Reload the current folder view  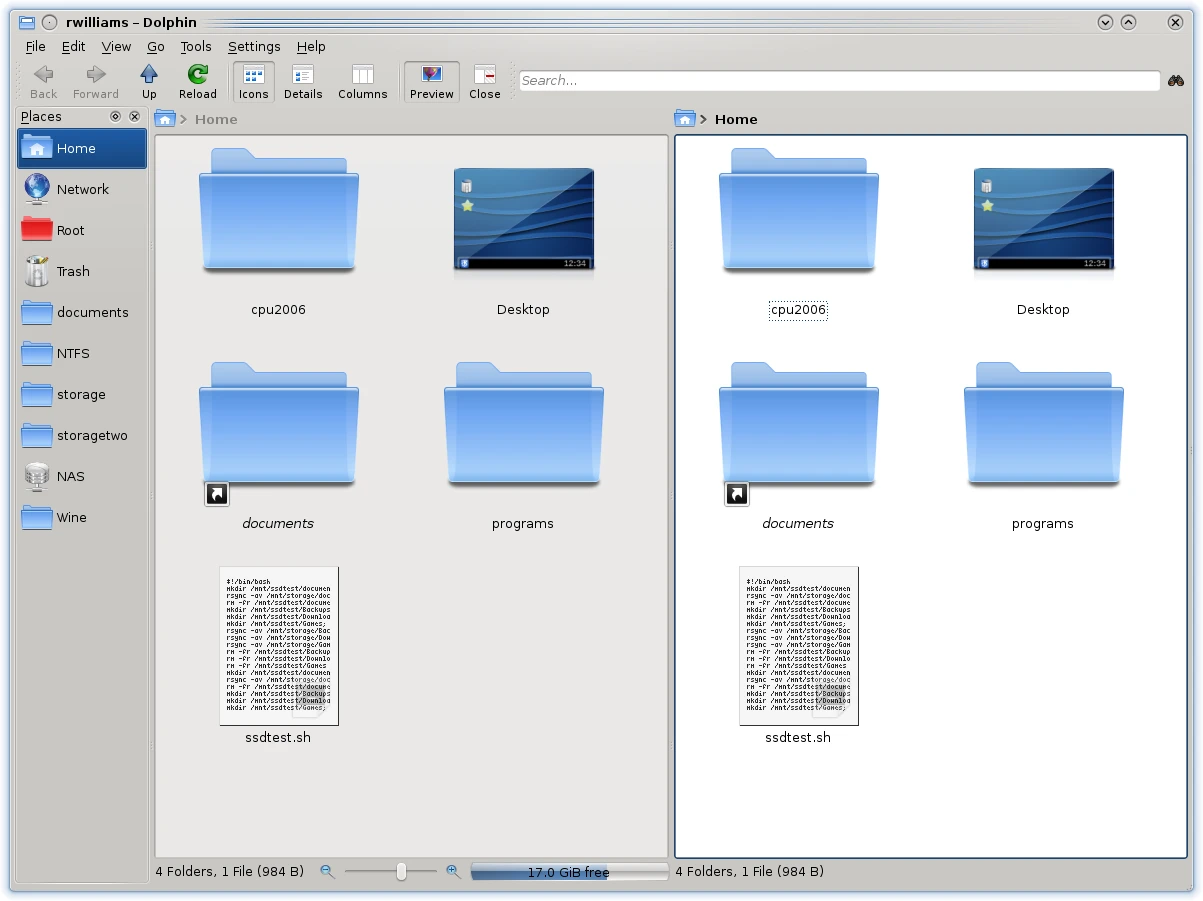198,82
